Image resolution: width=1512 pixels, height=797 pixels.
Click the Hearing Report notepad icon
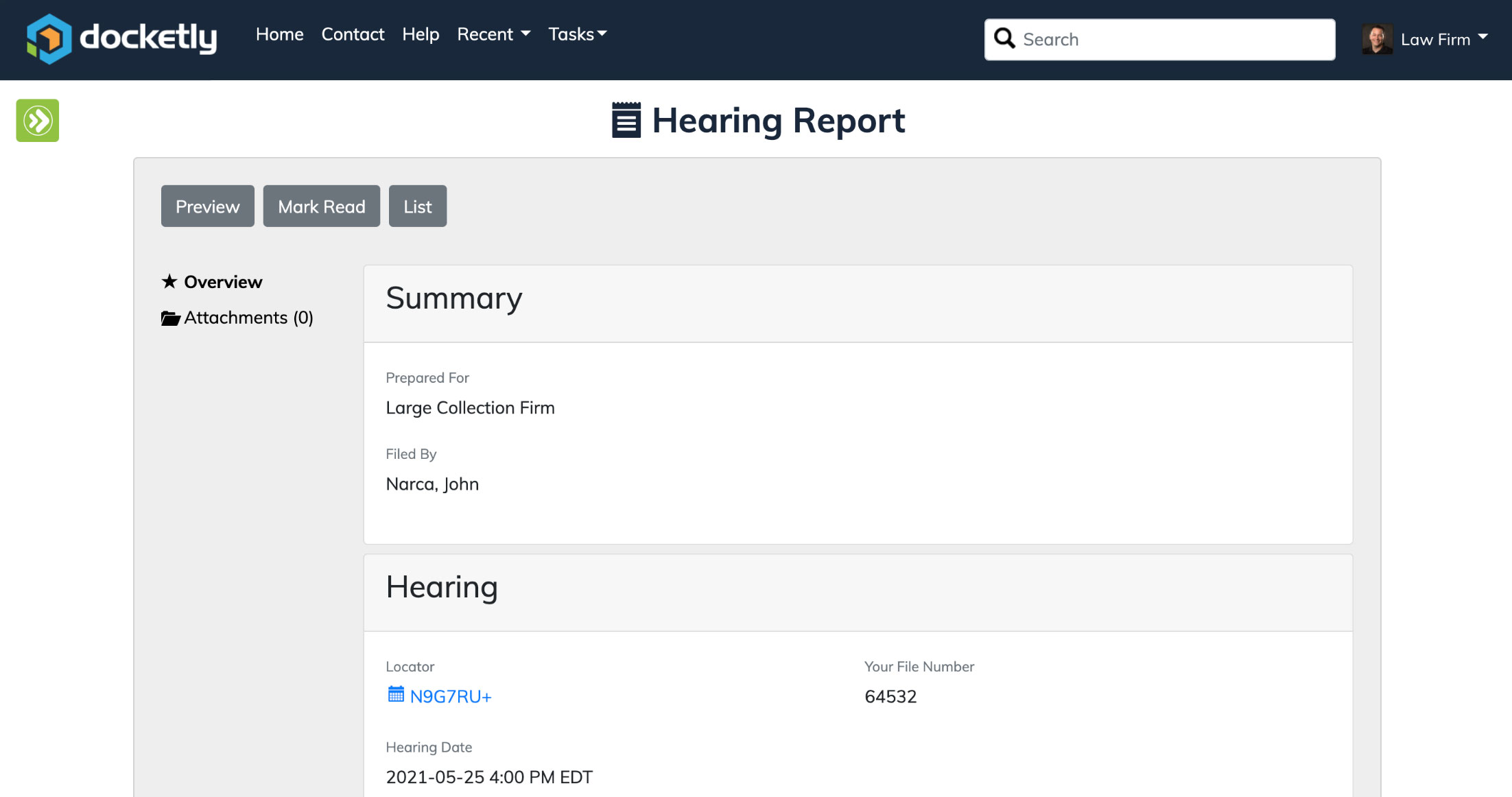click(x=626, y=120)
